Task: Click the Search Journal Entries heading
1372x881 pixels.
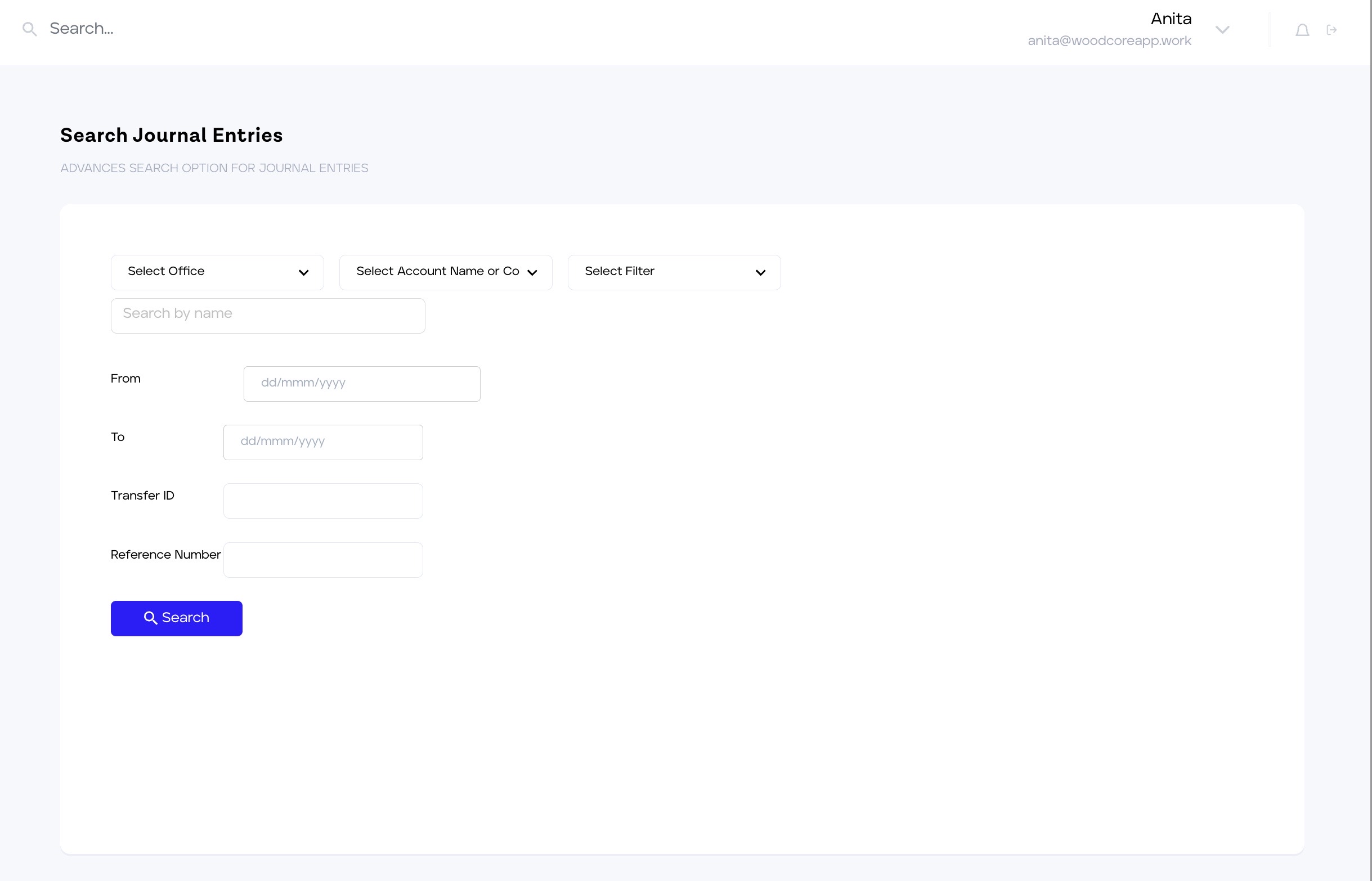Action: click(171, 136)
